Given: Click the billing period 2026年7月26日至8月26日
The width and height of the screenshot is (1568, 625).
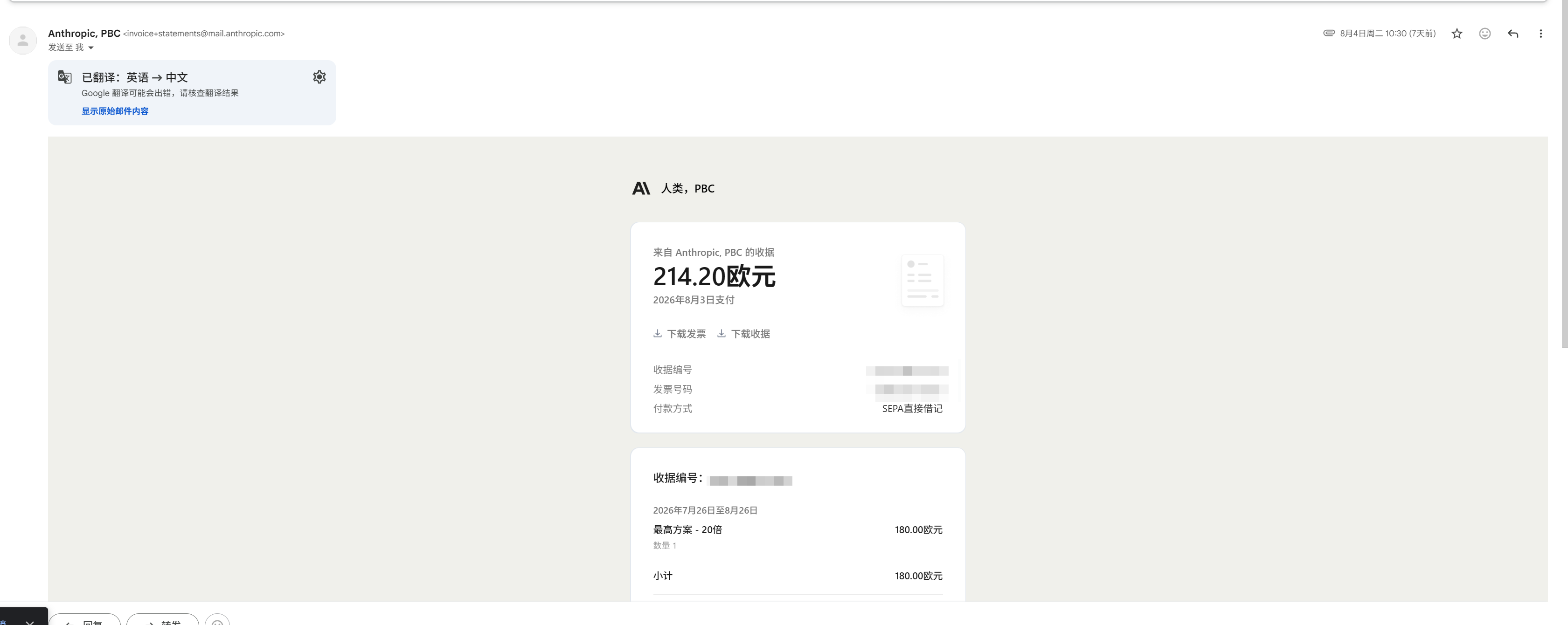Looking at the screenshot, I should click(x=705, y=510).
